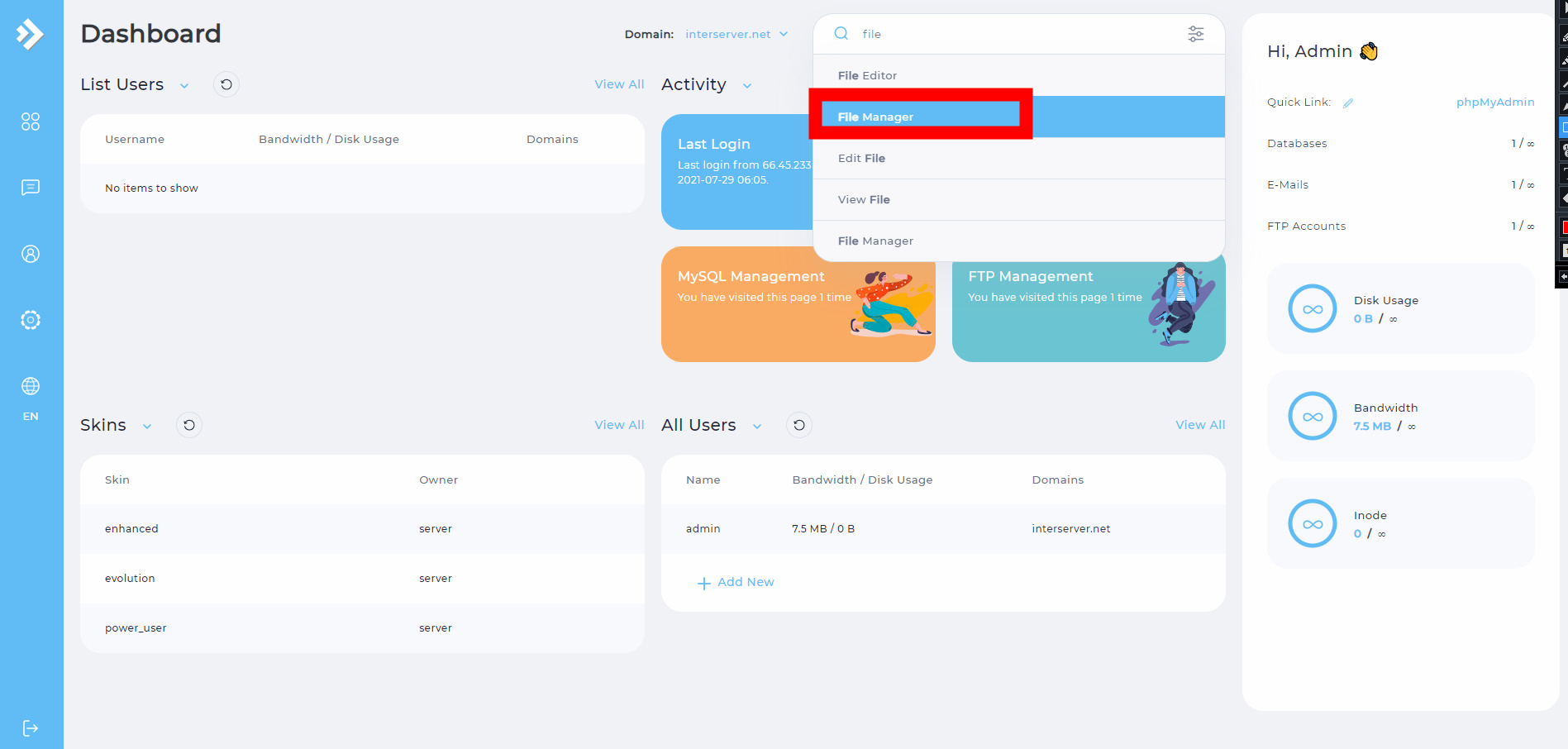1568x749 pixels.
Task: Click the search magnifier icon
Action: (x=841, y=33)
